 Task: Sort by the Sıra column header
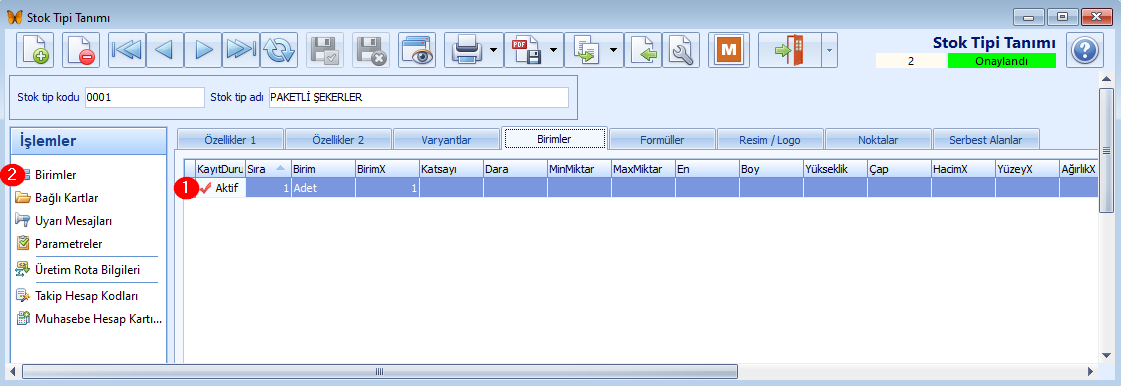click(x=267, y=169)
